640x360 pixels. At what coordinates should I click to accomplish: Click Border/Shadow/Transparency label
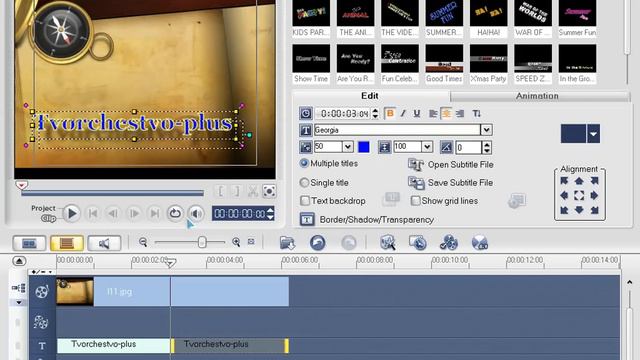377,220
